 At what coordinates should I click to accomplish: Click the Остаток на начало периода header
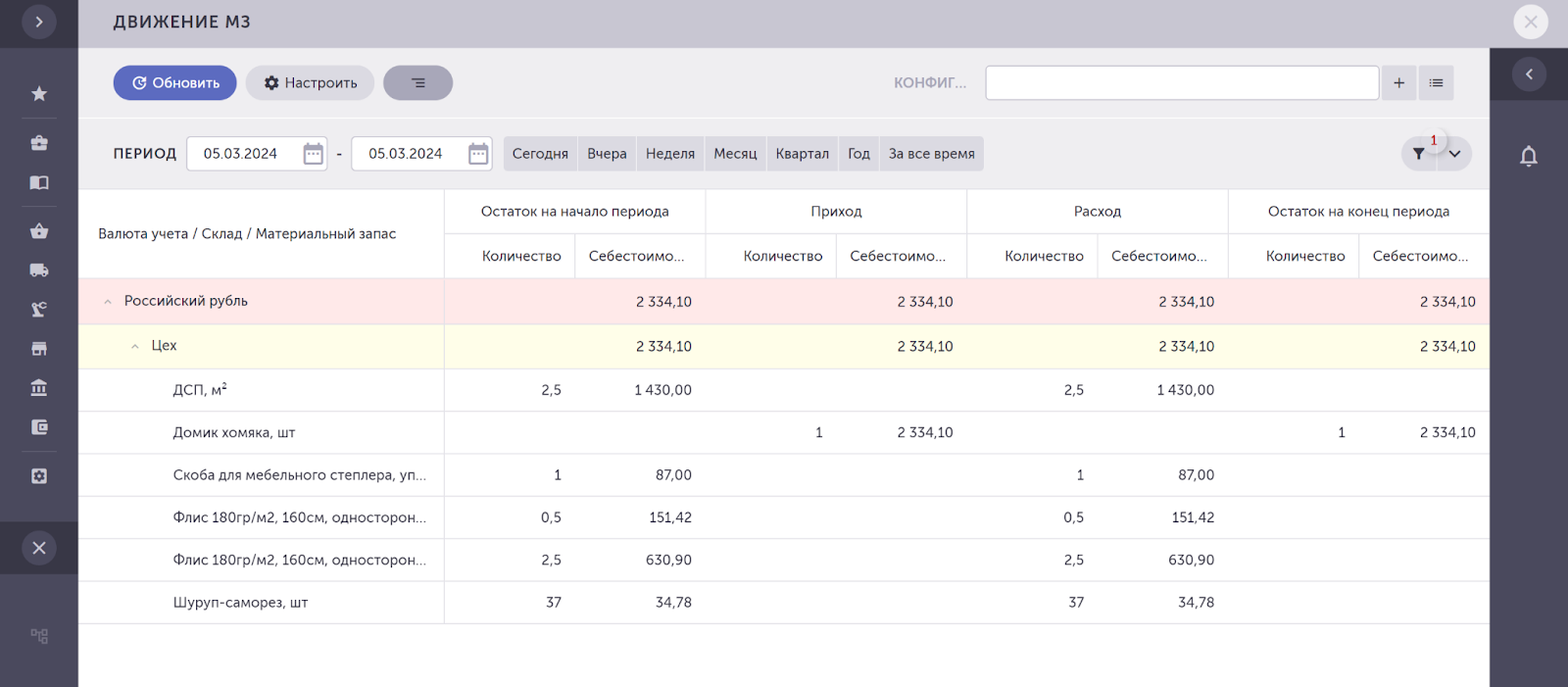point(575,212)
